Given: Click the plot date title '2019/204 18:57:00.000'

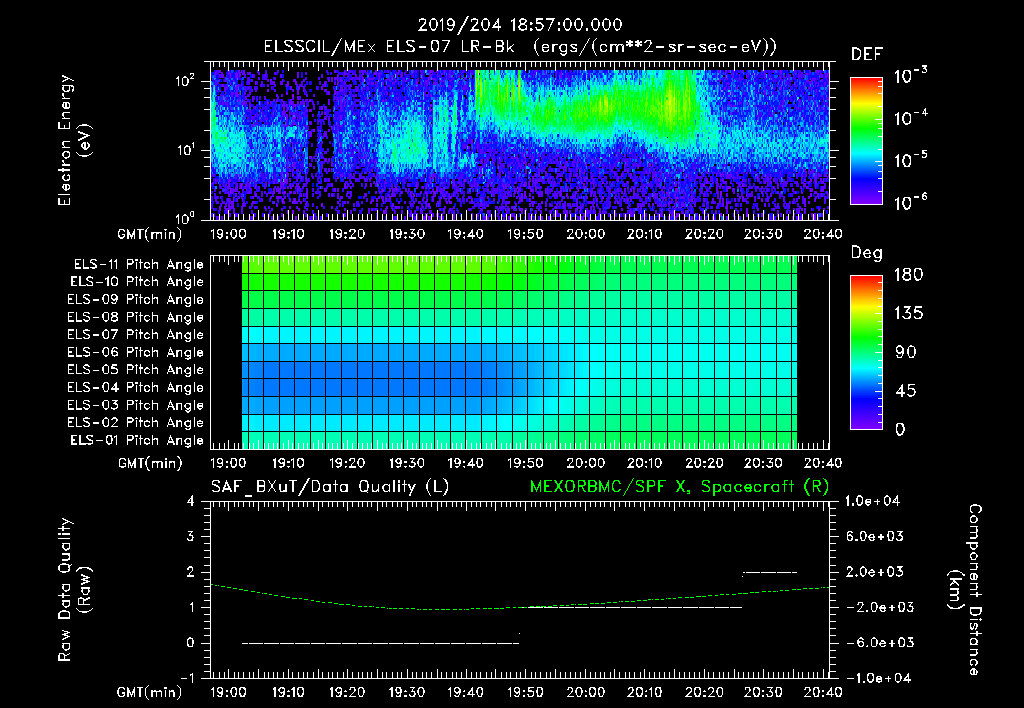Looking at the screenshot, I should (520, 25).
